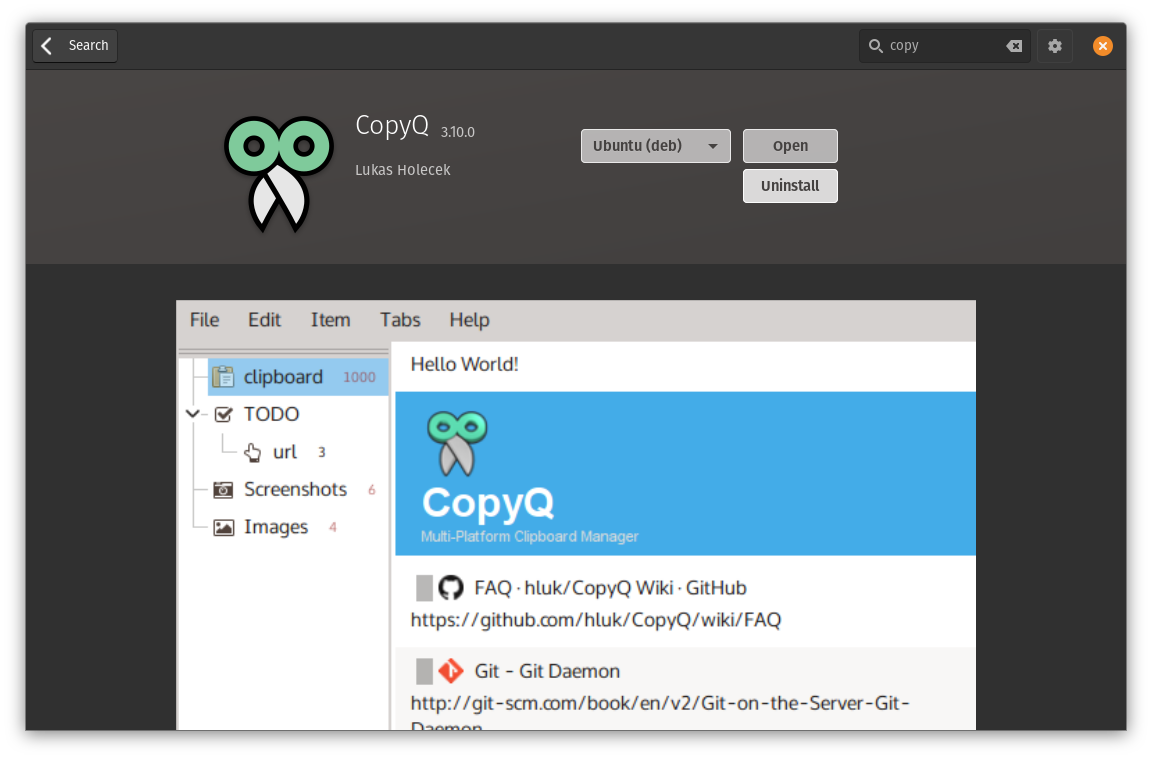
Task: Select the TODO tab in tree
Action: tap(271, 414)
